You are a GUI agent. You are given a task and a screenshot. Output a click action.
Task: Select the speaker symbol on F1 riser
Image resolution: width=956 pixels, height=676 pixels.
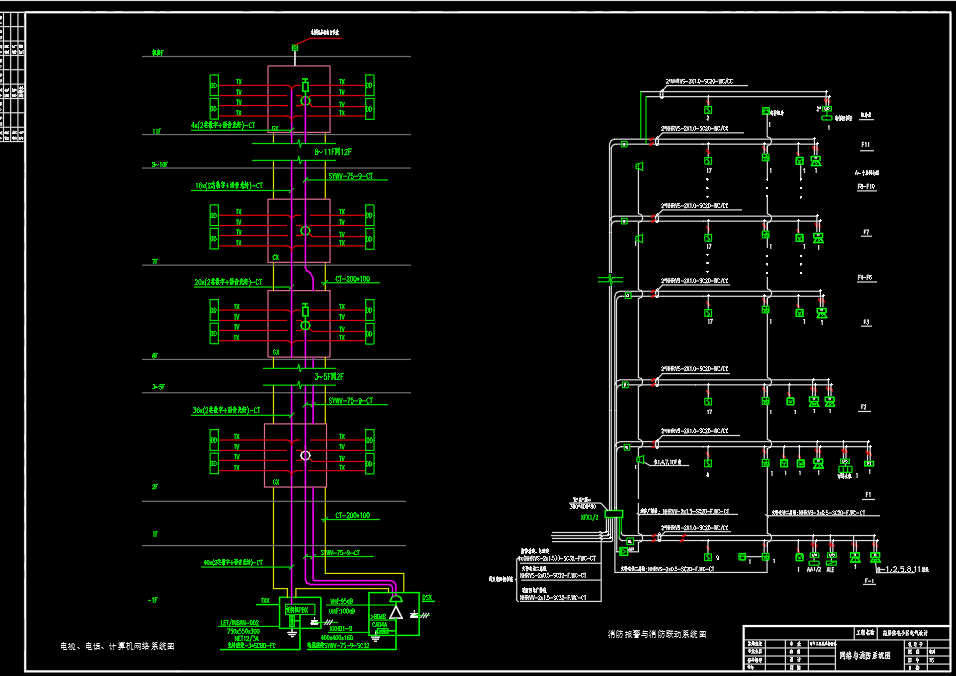coord(640,460)
